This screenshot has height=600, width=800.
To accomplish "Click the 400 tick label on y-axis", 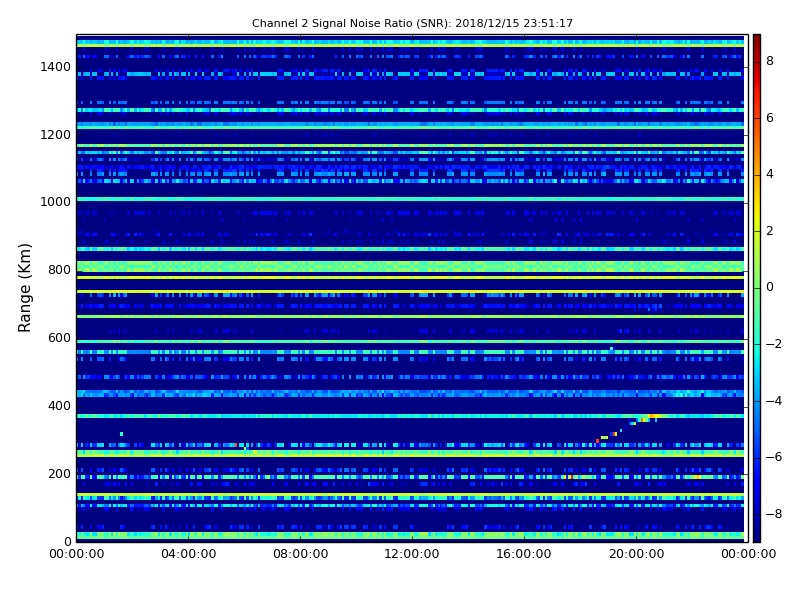I will tap(59, 406).
